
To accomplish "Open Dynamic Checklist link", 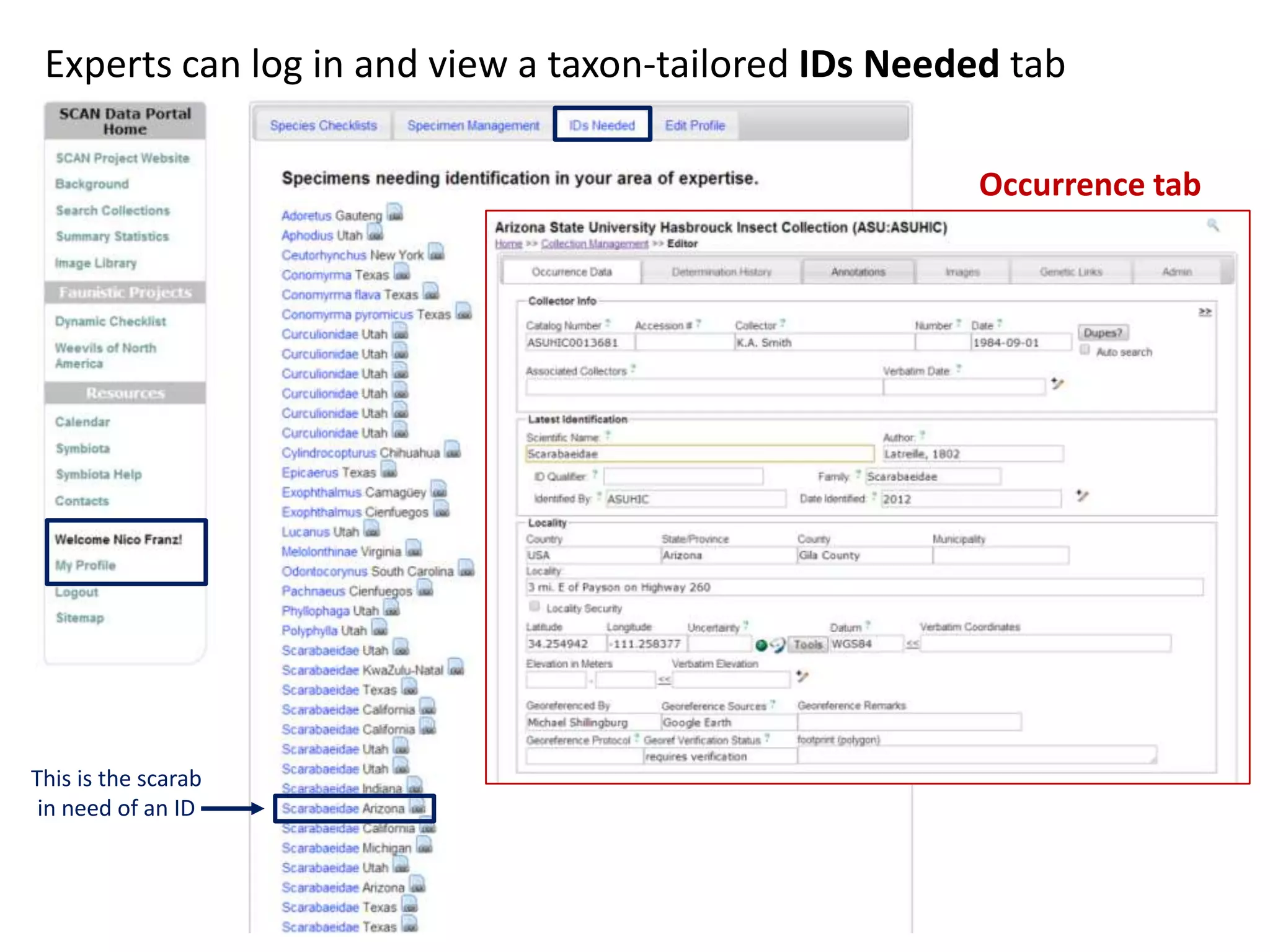I will click(110, 321).
